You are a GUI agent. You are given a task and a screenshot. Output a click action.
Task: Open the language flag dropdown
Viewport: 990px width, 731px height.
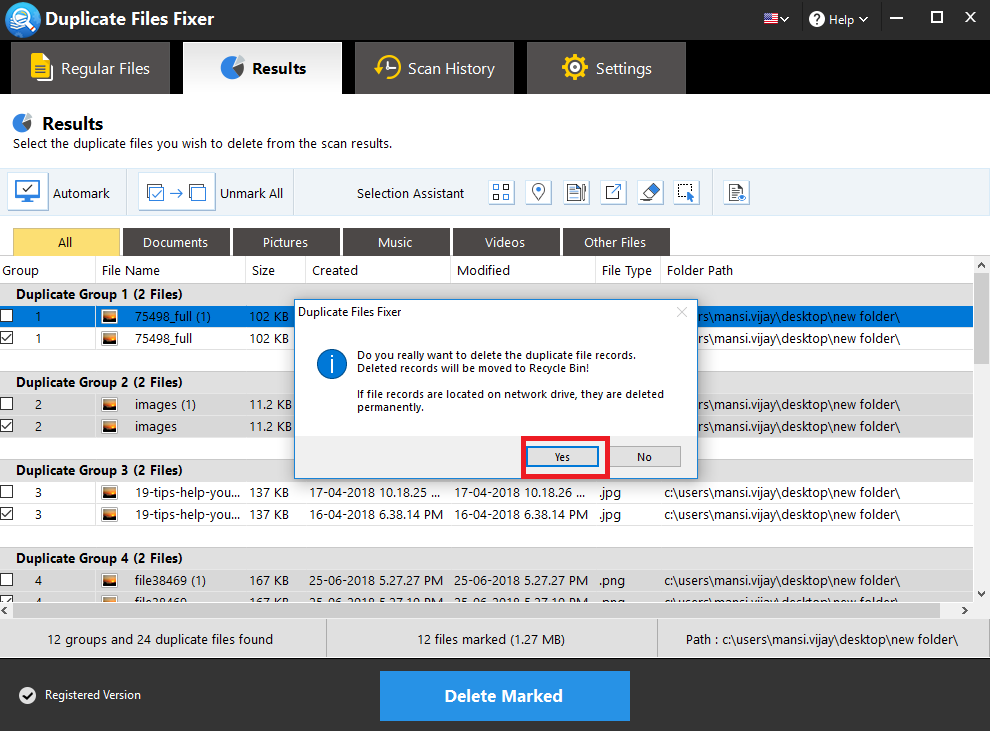pyautogui.click(x=776, y=19)
